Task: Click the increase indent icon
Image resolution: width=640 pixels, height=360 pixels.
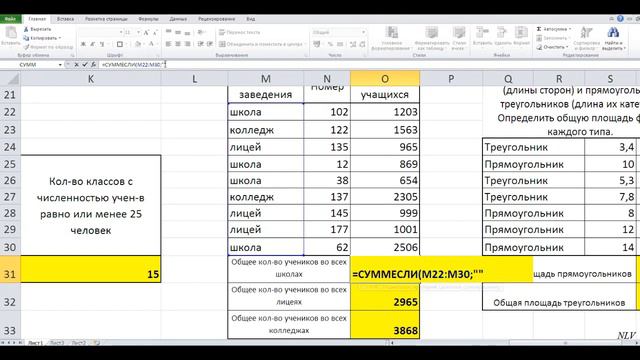Action: pos(210,44)
